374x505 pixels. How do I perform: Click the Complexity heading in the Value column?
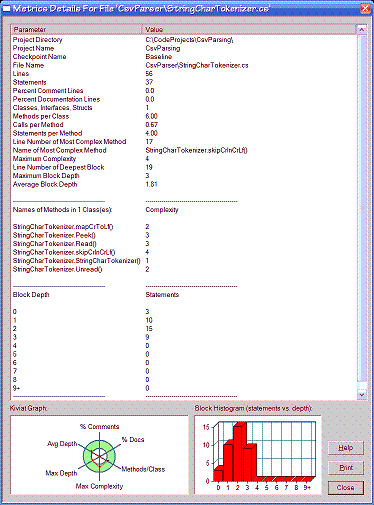click(x=162, y=210)
